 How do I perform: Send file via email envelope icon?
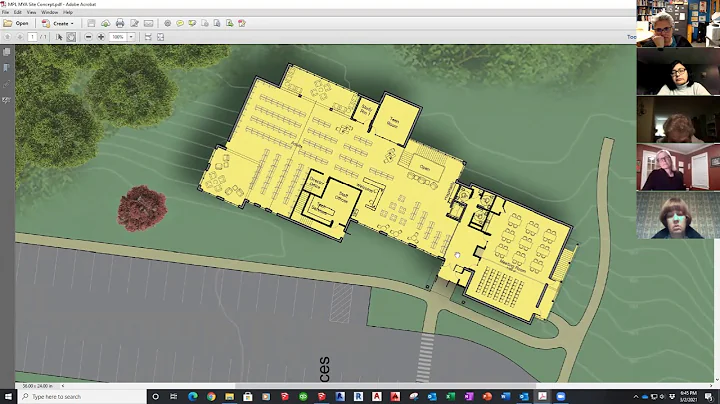148,23
